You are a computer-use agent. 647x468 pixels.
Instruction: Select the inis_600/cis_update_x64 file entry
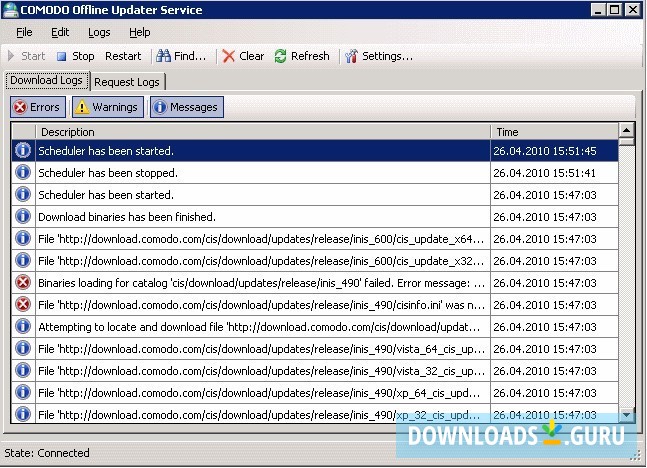[x=315, y=239]
